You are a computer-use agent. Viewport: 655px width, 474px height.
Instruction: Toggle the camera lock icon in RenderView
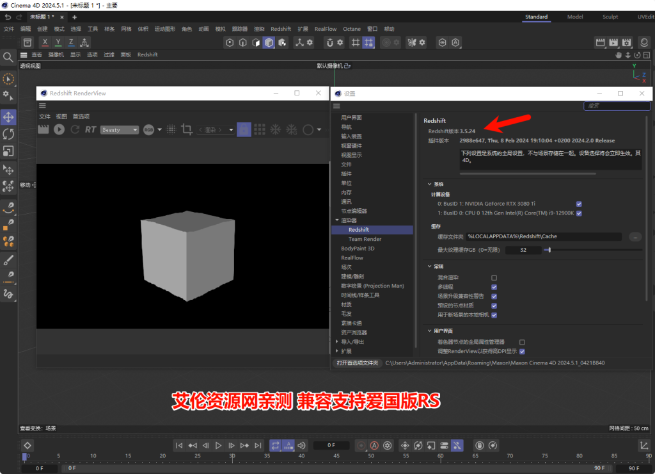pos(244,130)
